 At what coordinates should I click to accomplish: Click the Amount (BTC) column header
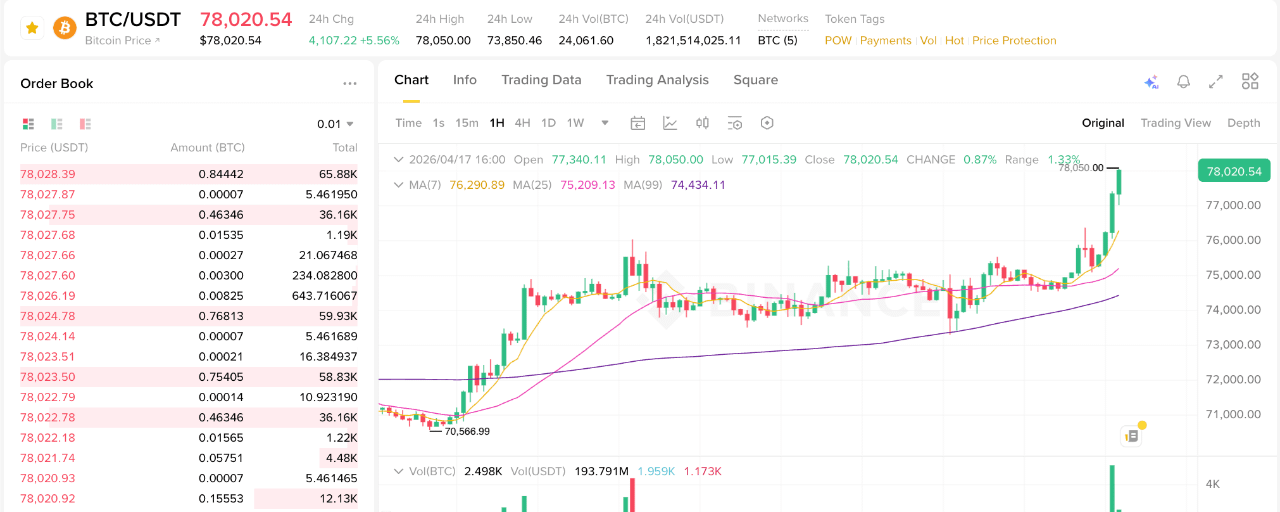[207, 148]
